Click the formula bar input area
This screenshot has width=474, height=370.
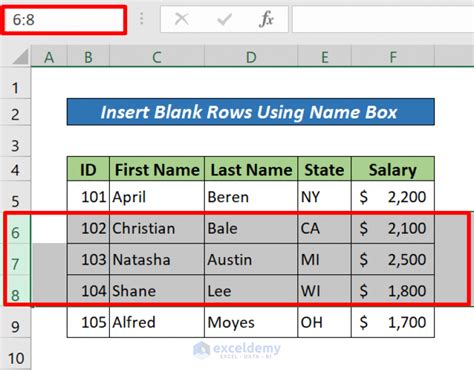[383, 20]
